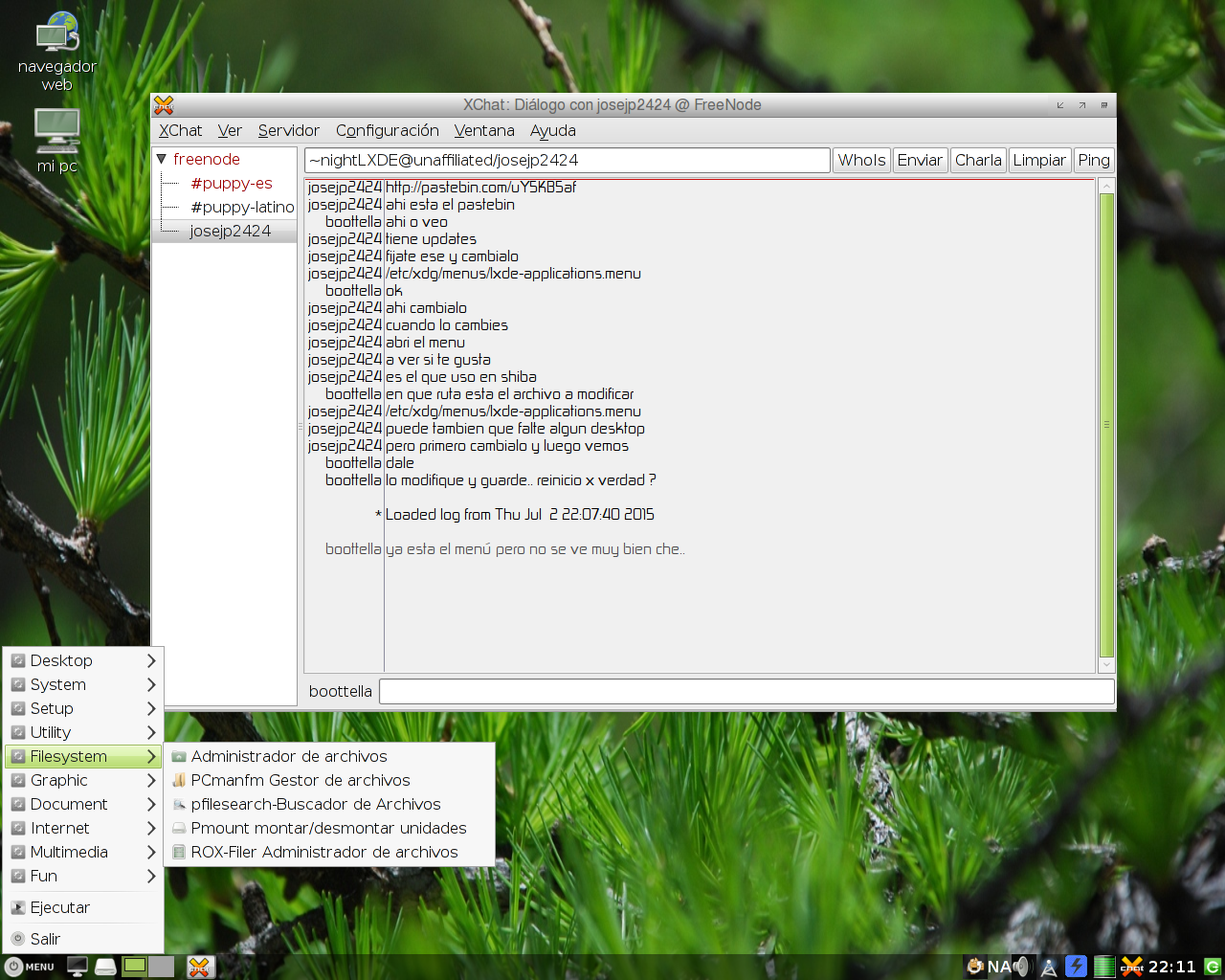Open the Ver menu

tap(230, 130)
